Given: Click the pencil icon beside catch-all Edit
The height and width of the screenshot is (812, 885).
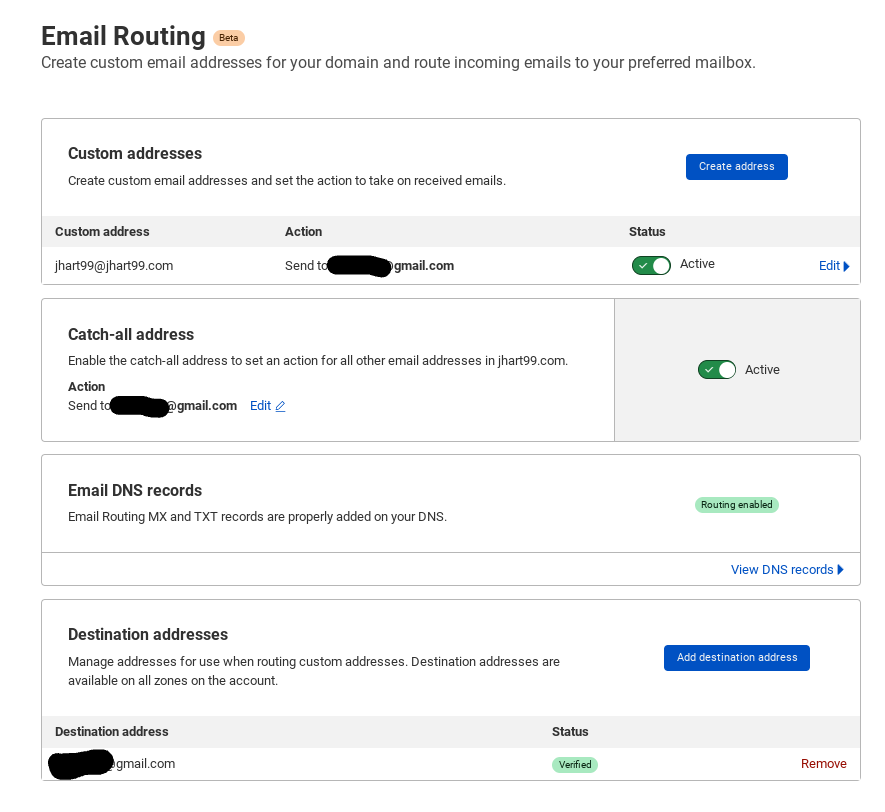Looking at the screenshot, I should pyautogui.click(x=280, y=407).
